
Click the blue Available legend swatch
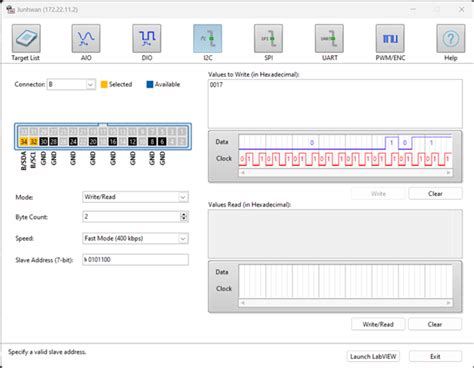click(150, 84)
